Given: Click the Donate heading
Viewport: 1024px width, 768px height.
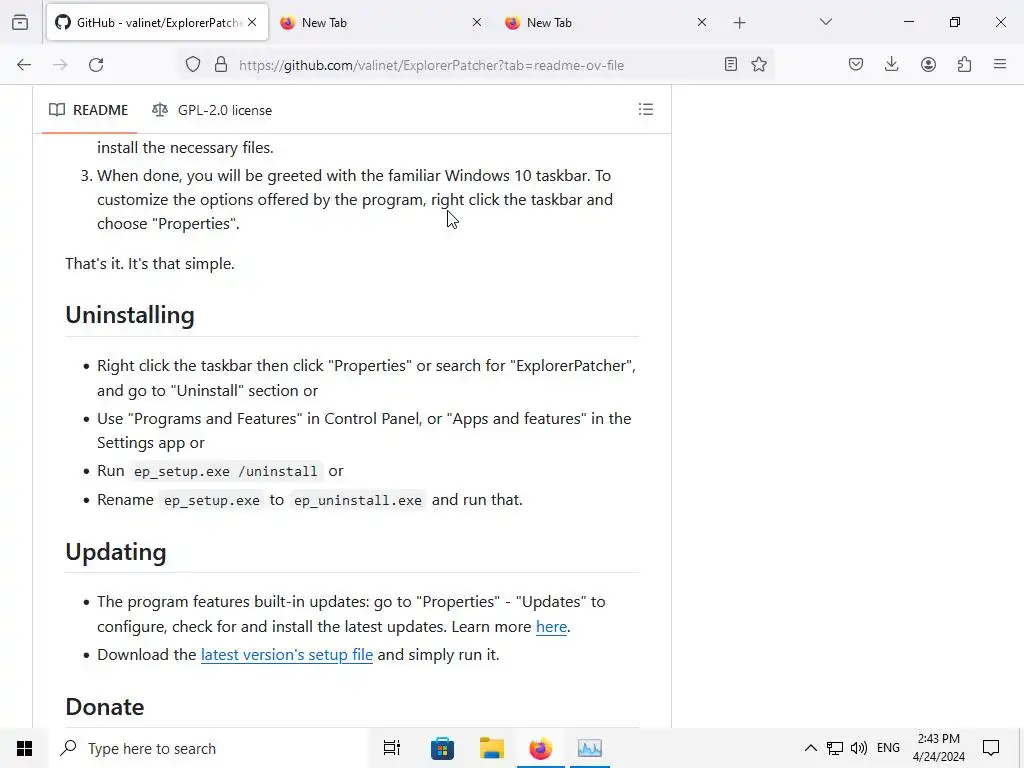Looking at the screenshot, I should coord(104,707).
